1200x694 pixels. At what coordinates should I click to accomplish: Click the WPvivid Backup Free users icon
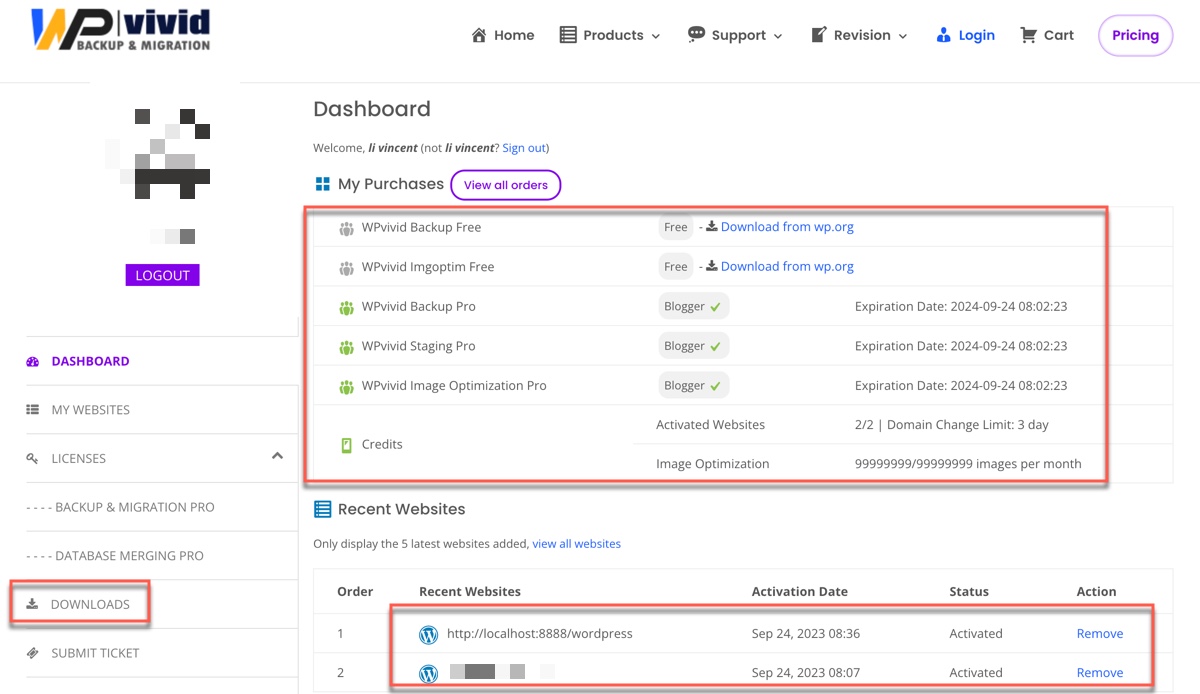coord(346,228)
